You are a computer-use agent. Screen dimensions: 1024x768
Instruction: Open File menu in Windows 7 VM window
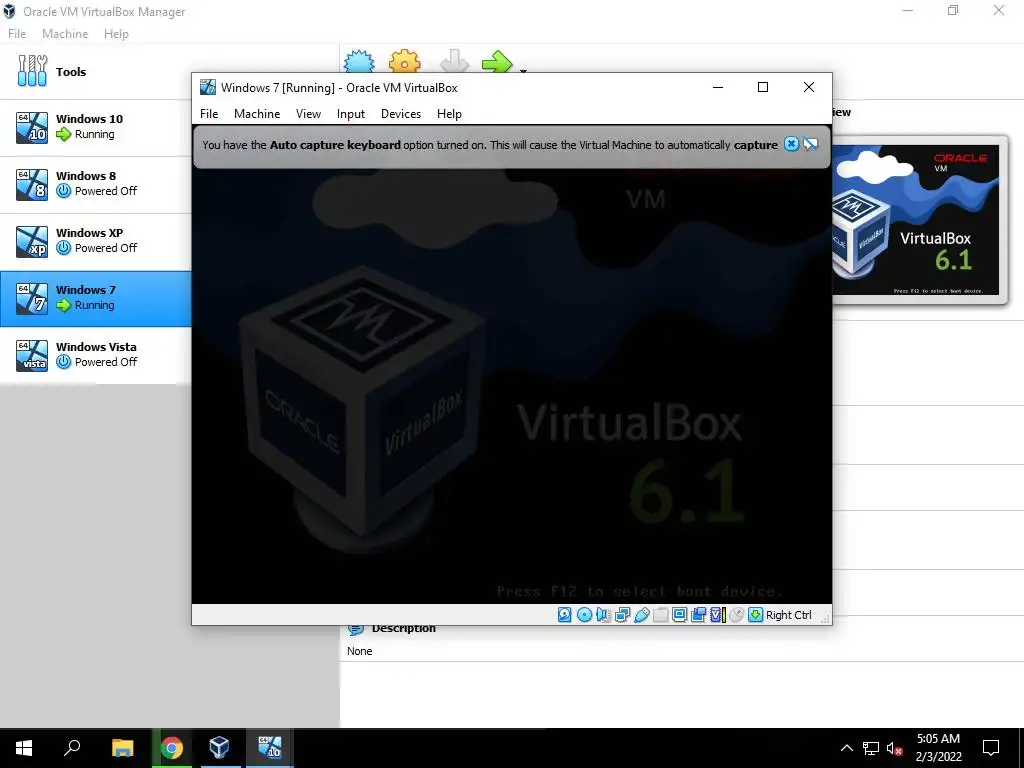(209, 114)
